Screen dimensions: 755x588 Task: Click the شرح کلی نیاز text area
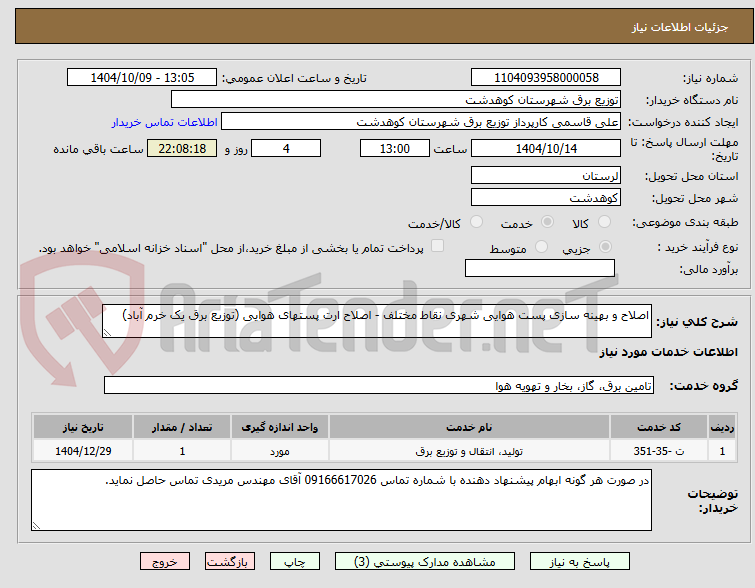pos(377,321)
